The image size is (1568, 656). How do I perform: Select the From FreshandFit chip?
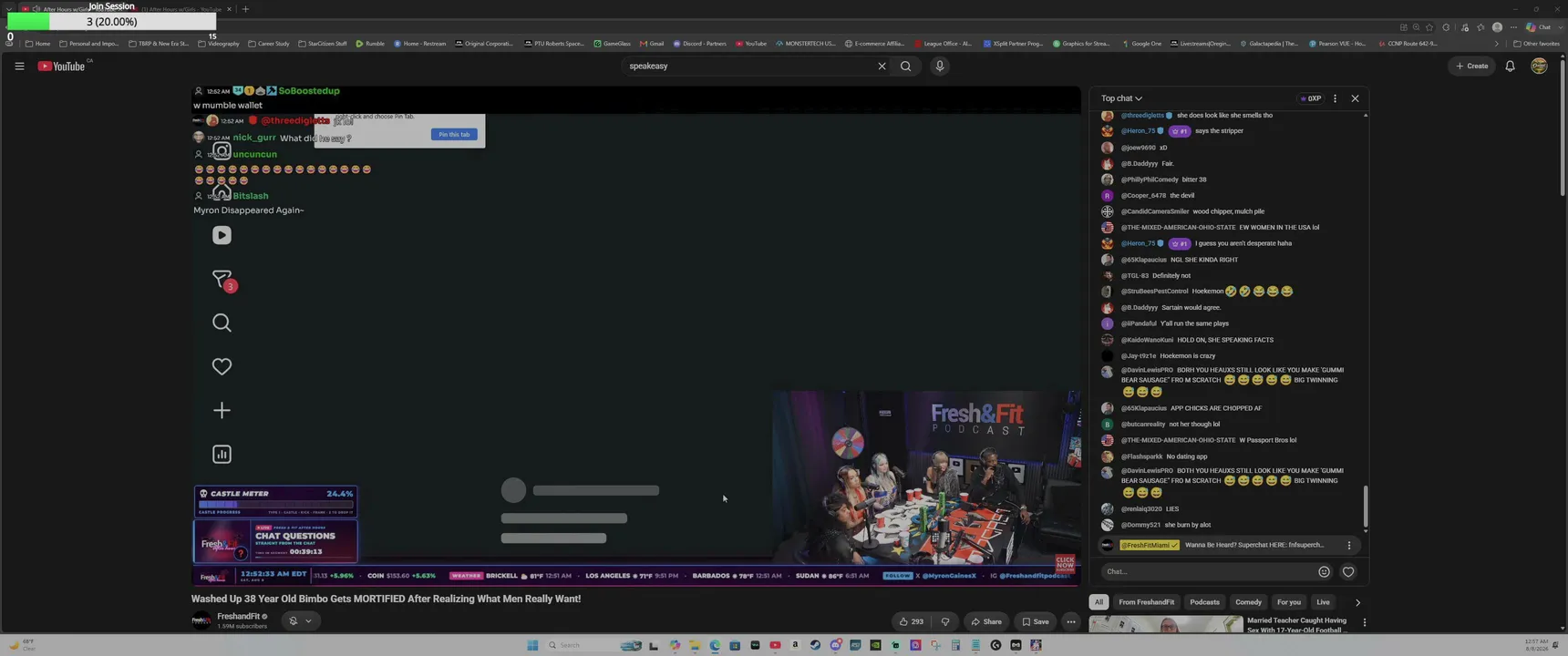click(1147, 602)
